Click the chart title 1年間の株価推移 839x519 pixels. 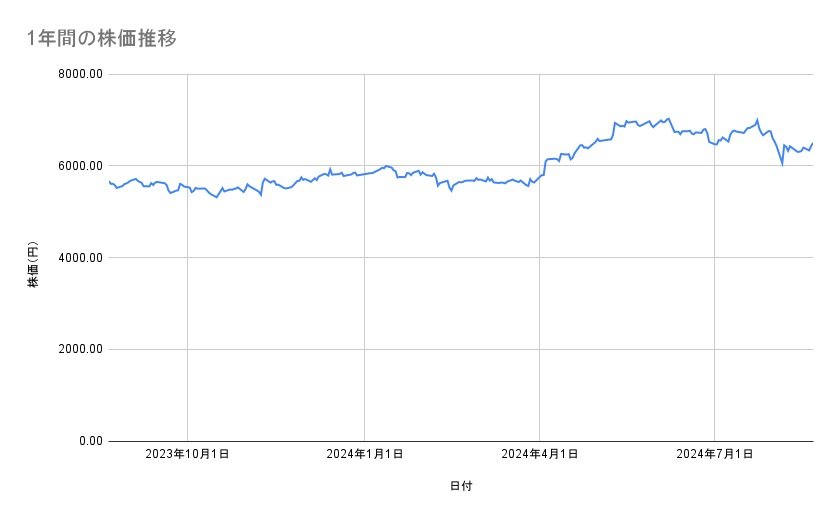coord(103,39)
